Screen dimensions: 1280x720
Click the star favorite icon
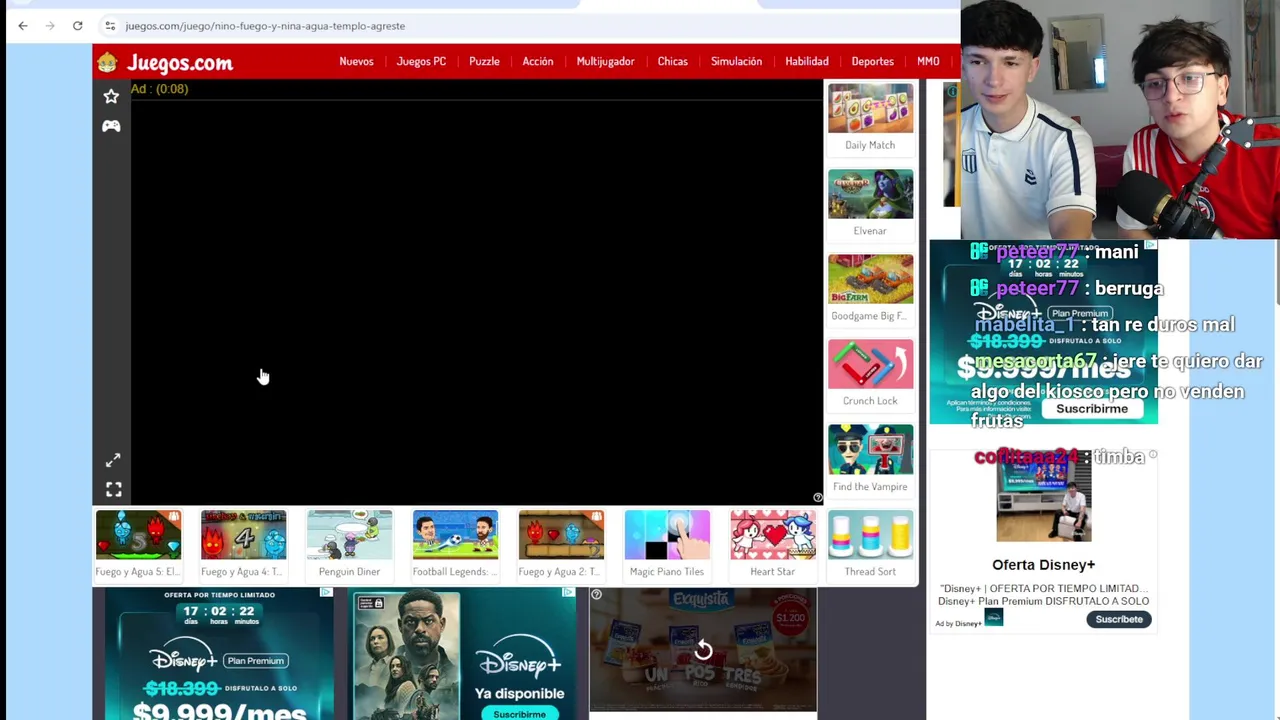[x=111, y=96]
